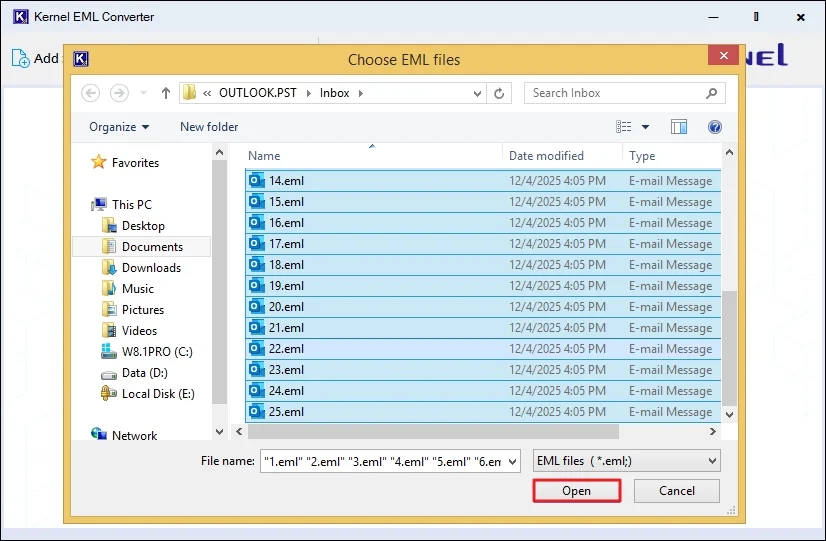Expand the Inbox breadcrumb arrow
This screenshot has width=826, height=541.
[x=361, y=93]
